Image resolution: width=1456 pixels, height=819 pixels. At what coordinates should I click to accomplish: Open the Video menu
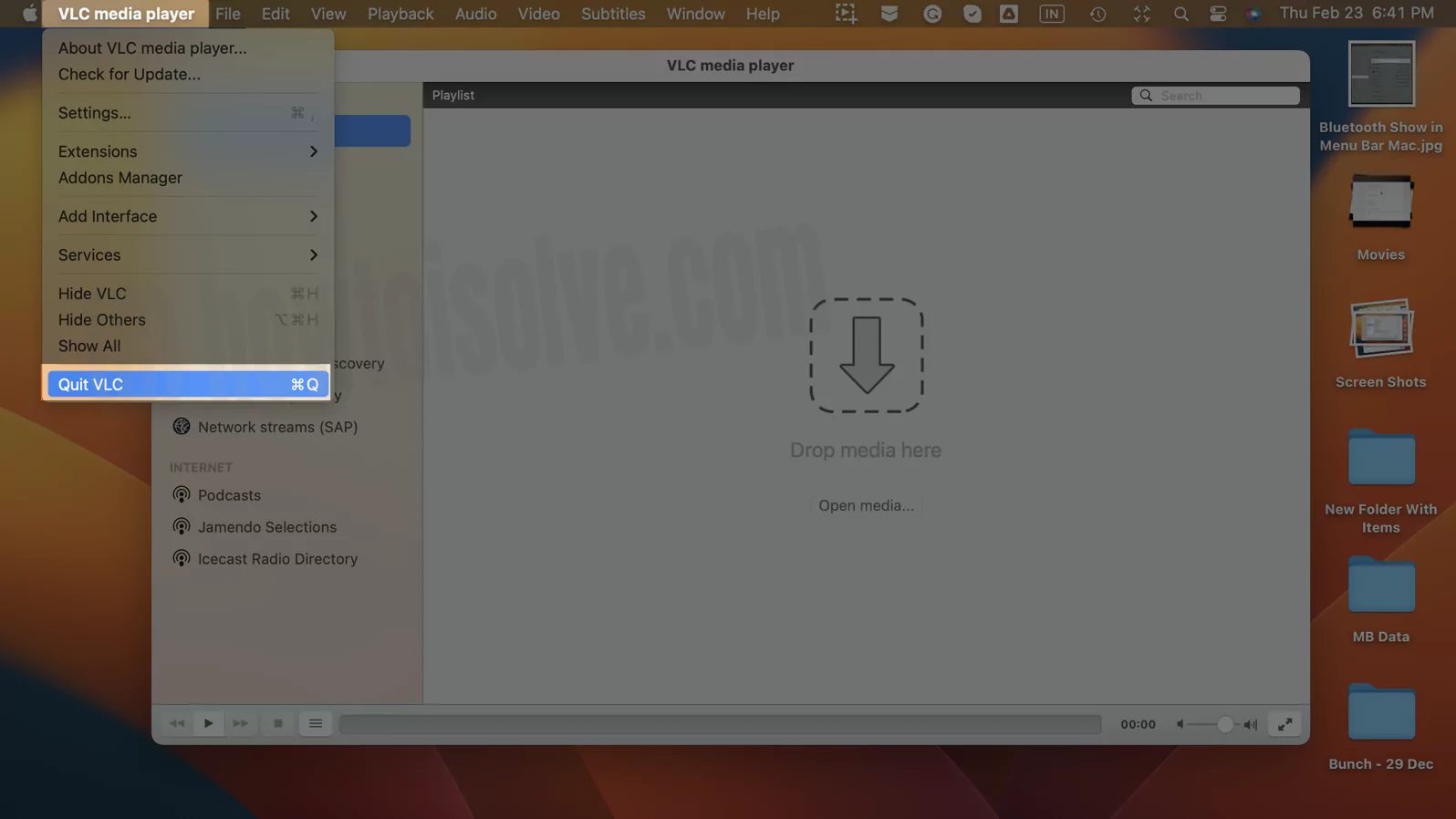[x=539, y=14]
